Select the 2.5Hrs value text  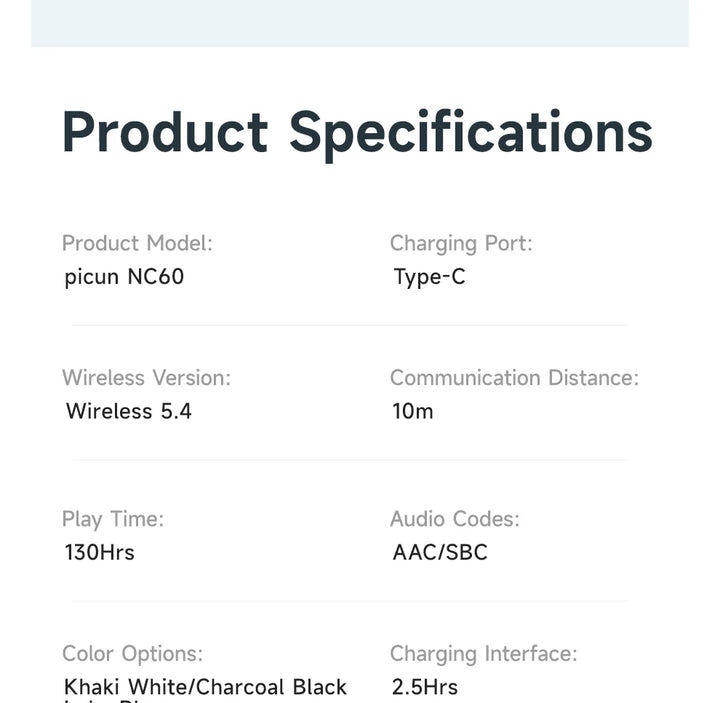coord(425,687)
